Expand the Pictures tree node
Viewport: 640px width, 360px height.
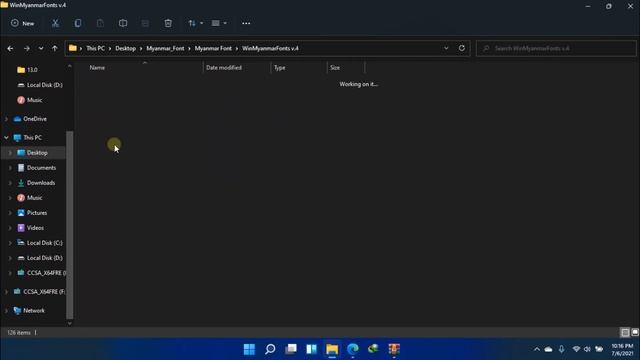click(10, 213)
